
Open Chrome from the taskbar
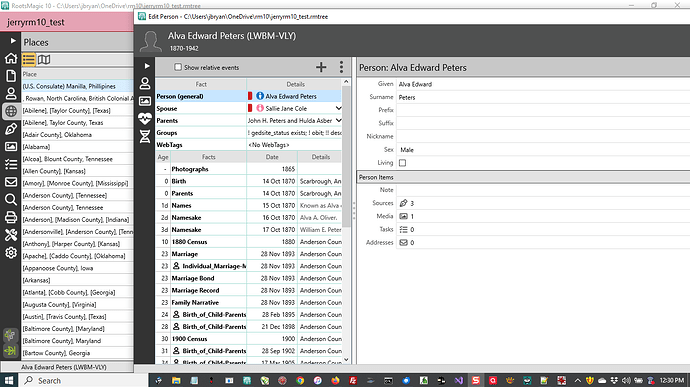[300, 380]
